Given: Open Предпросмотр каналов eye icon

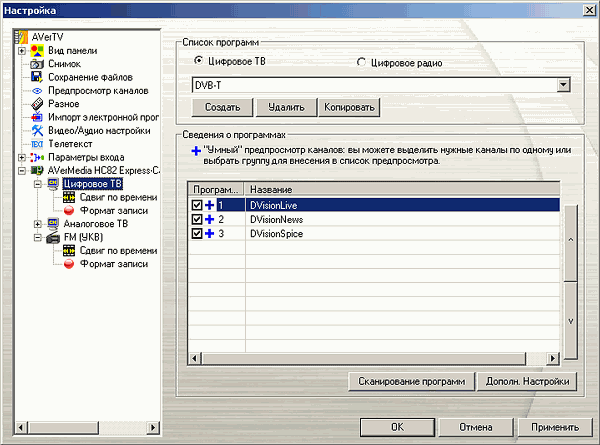Looking at the screenshot, I should click(x=37, y=90).
